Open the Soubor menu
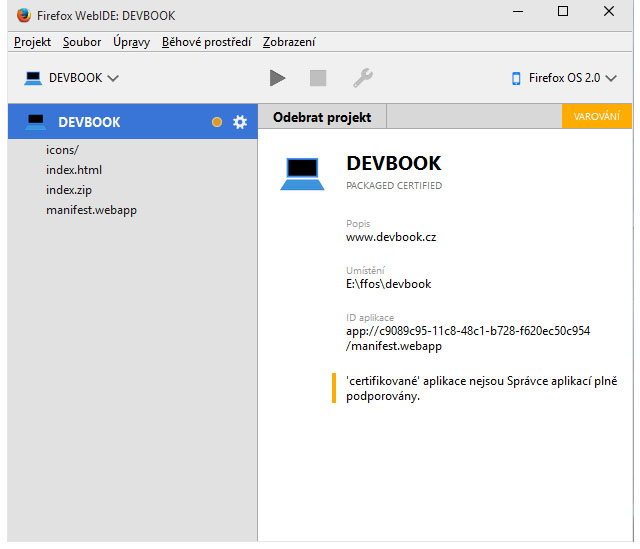The image size is (640, 549). 82,42
